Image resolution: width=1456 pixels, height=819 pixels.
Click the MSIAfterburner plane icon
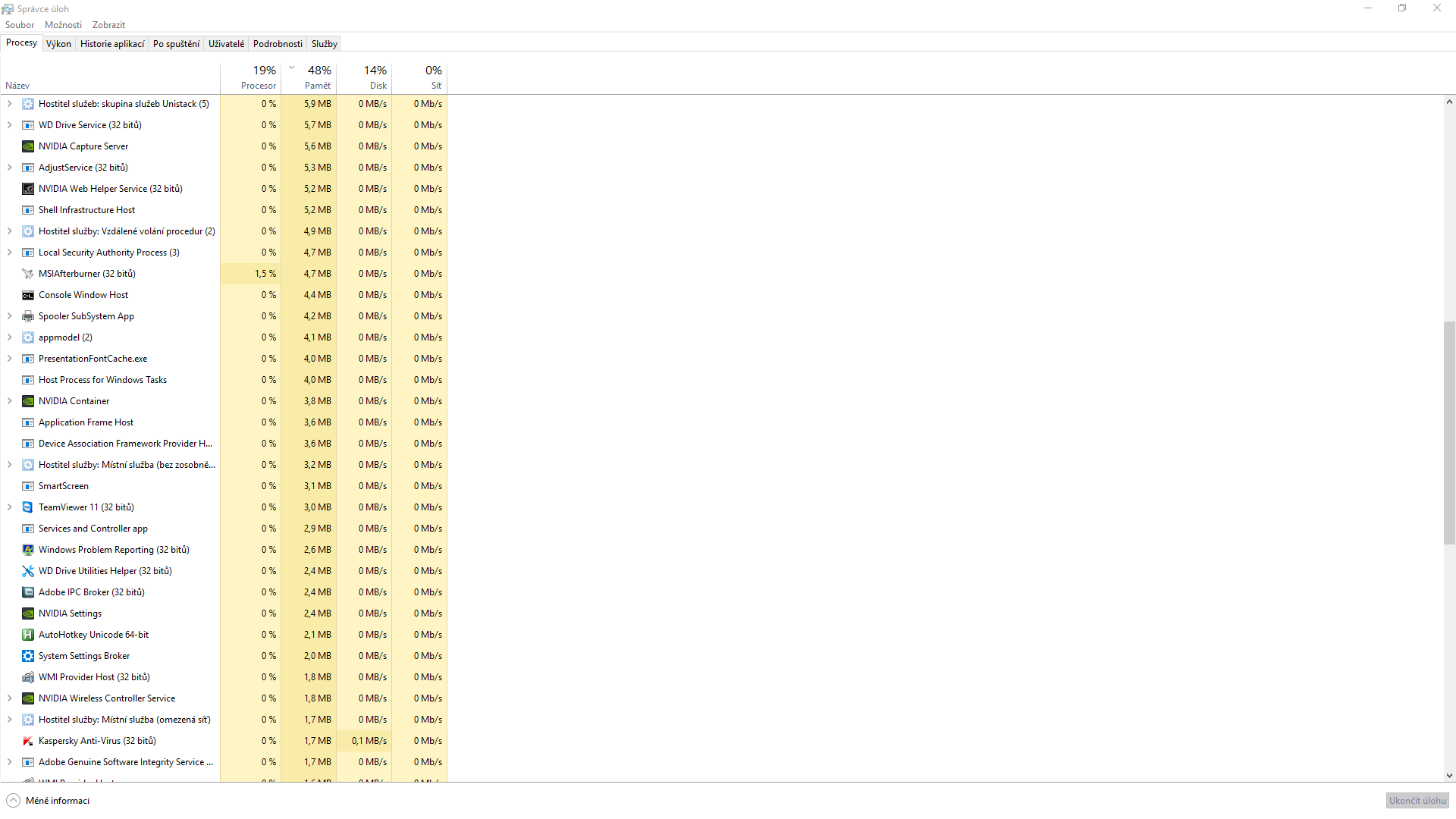pos(28,274)
